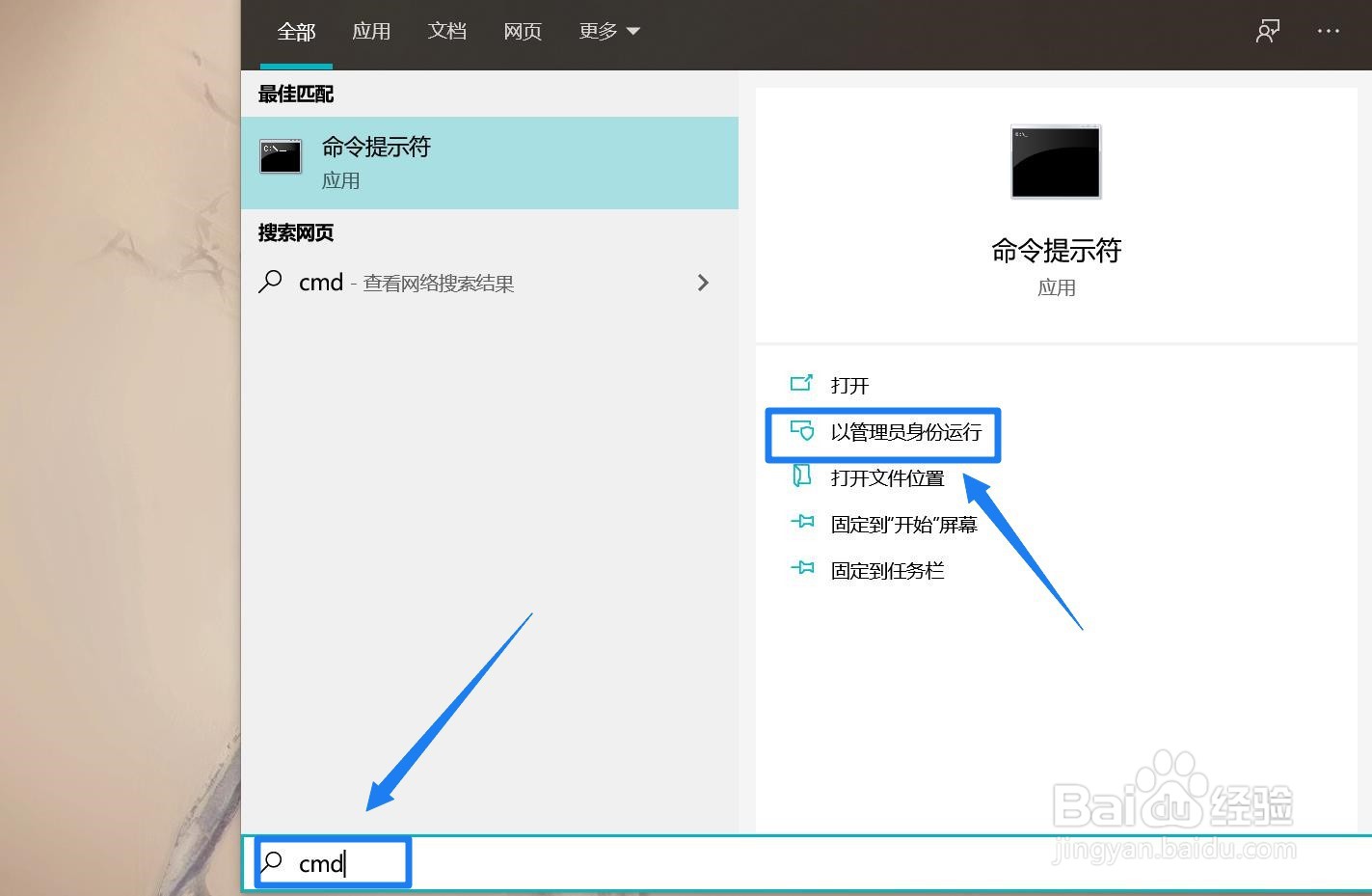Click the 最佳匹配 section header
This screenshot has height=896, width=1372.
tap(296, 95)
